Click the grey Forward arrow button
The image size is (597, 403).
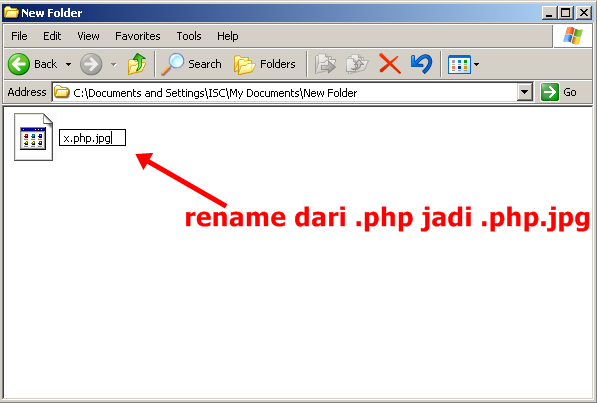(91, 64)
